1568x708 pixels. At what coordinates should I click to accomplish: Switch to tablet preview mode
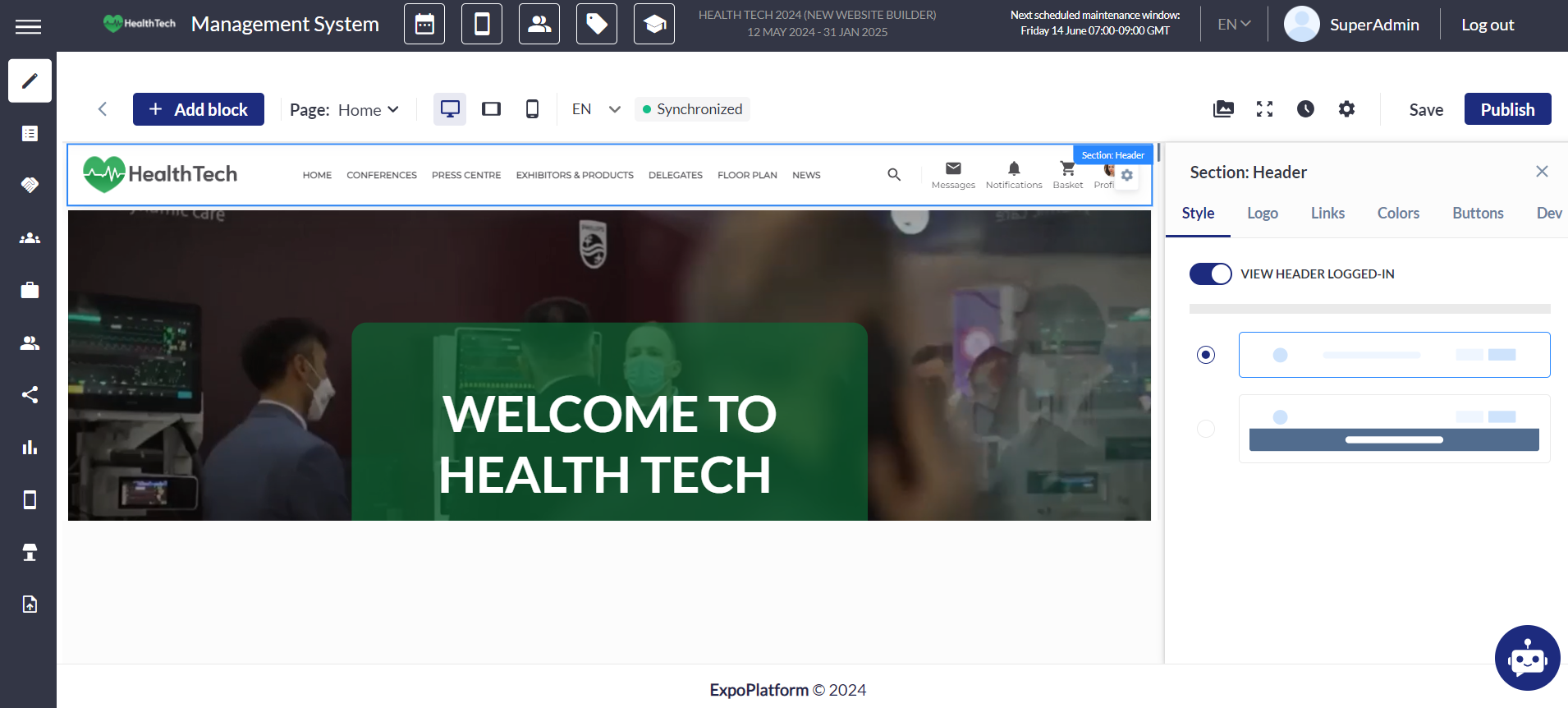click(491, 109)
